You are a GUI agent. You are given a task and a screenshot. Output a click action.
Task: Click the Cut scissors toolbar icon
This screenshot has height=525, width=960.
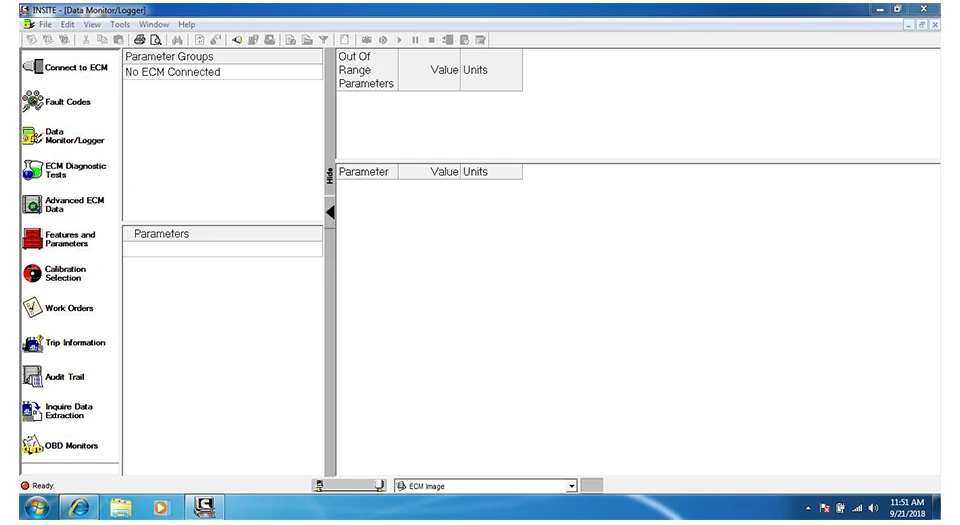pos(86,40)
